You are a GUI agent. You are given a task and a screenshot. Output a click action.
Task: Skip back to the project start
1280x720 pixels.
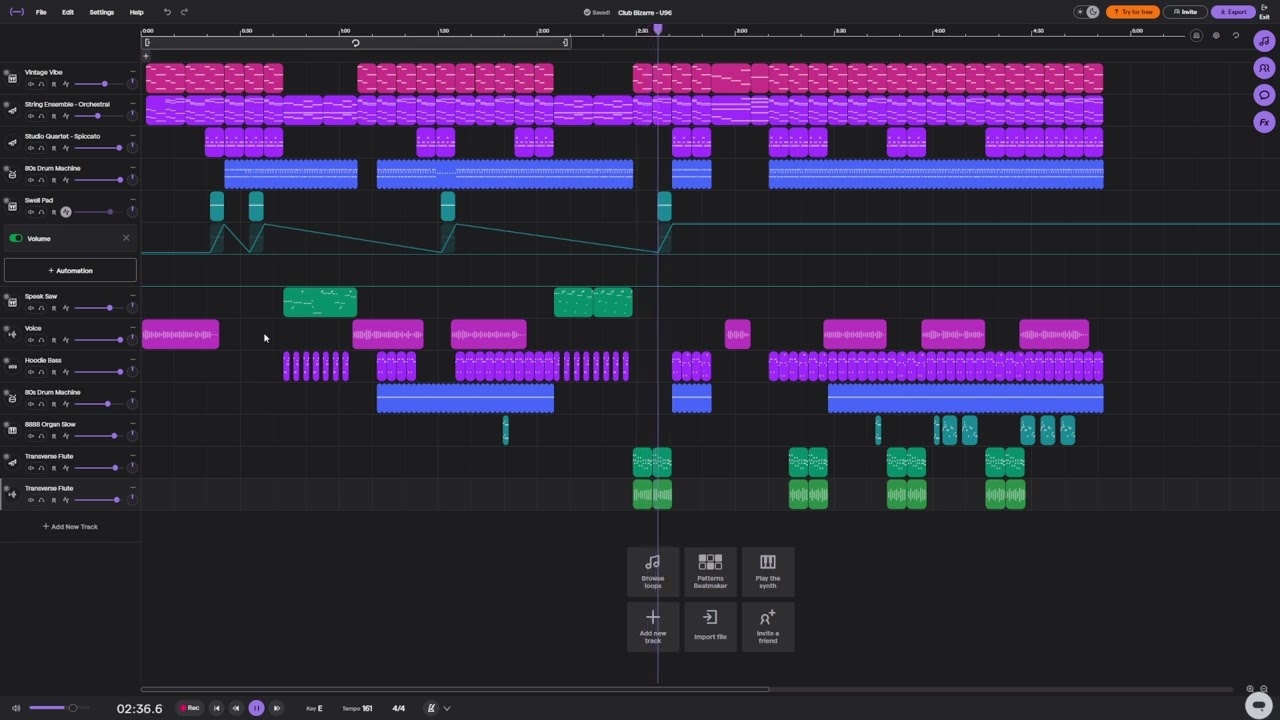217,708
